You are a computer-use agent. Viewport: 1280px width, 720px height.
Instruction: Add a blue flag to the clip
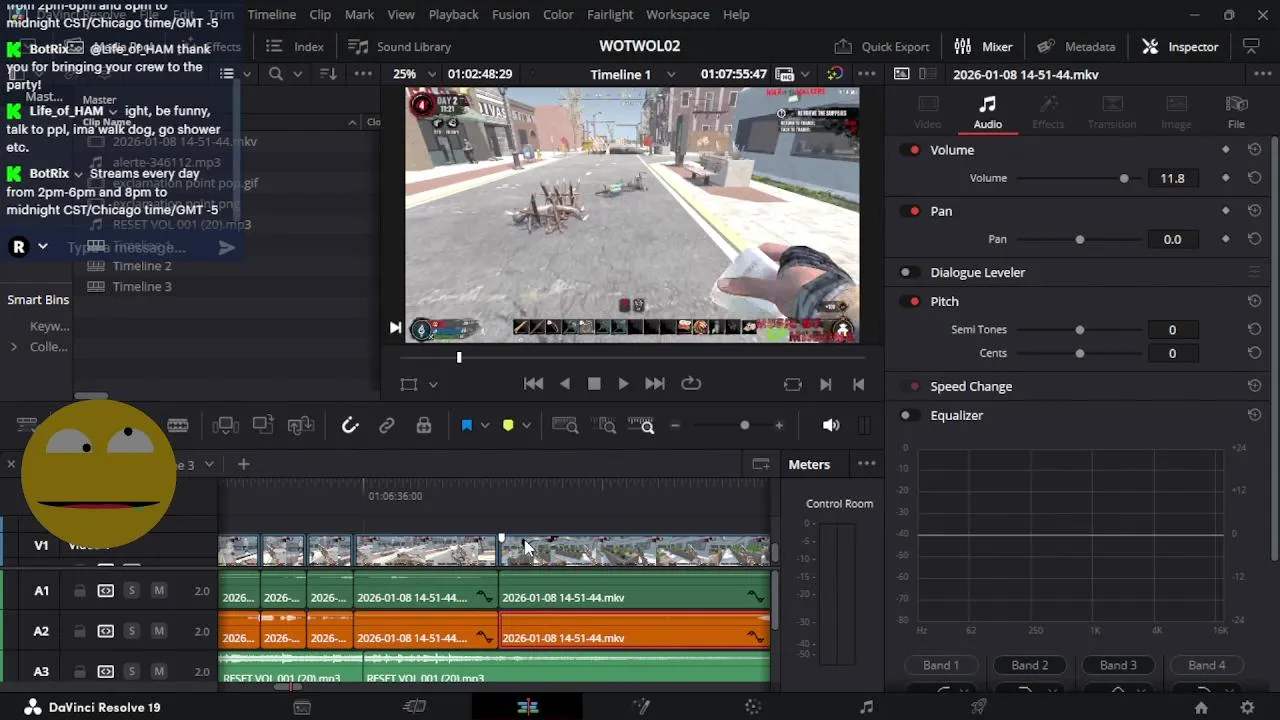pyautogui.click(x=466, y=426)
